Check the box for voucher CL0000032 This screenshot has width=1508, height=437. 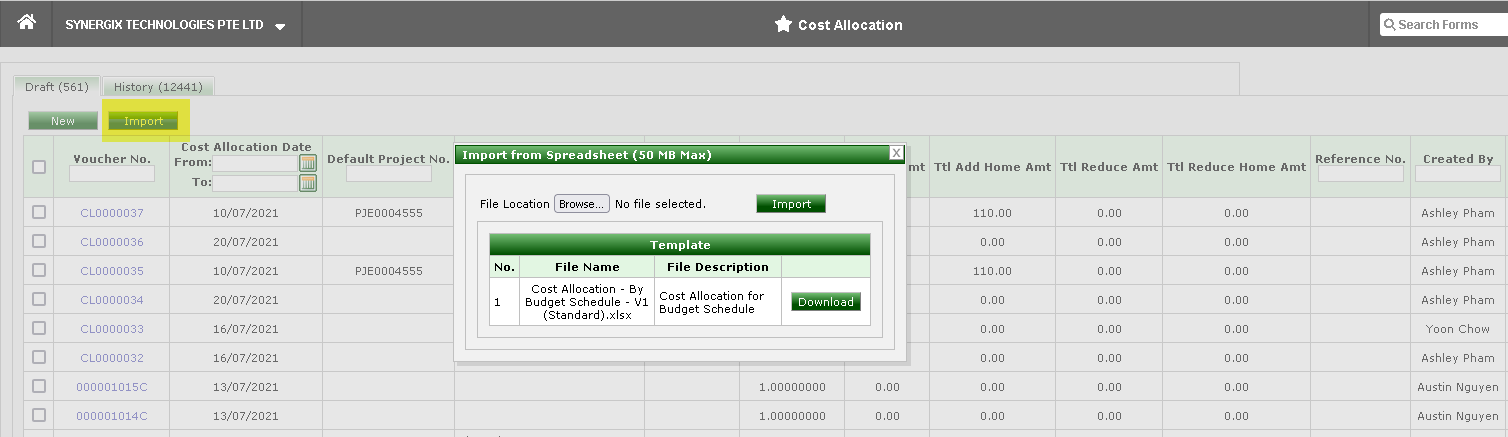pyautogui.click(x=39, y=357)
